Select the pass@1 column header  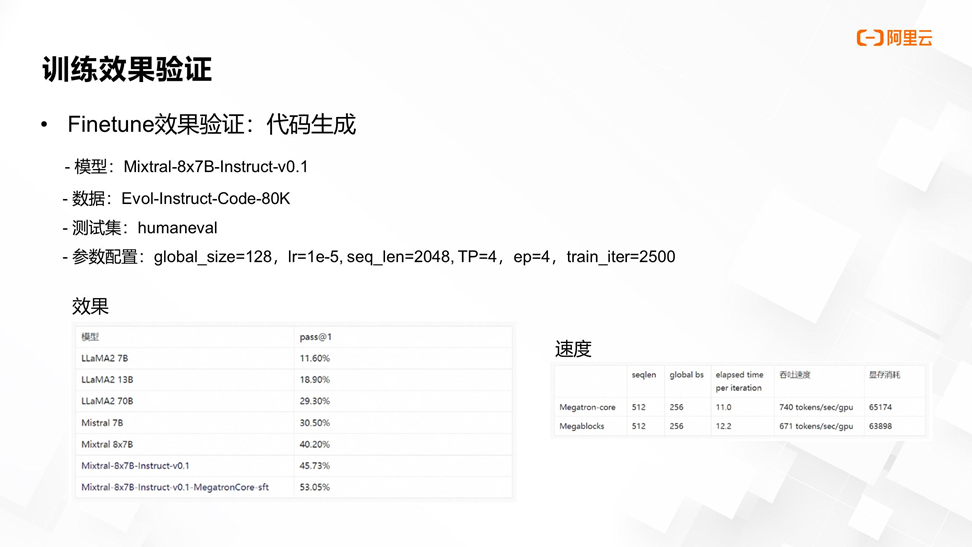pos(316,337)
